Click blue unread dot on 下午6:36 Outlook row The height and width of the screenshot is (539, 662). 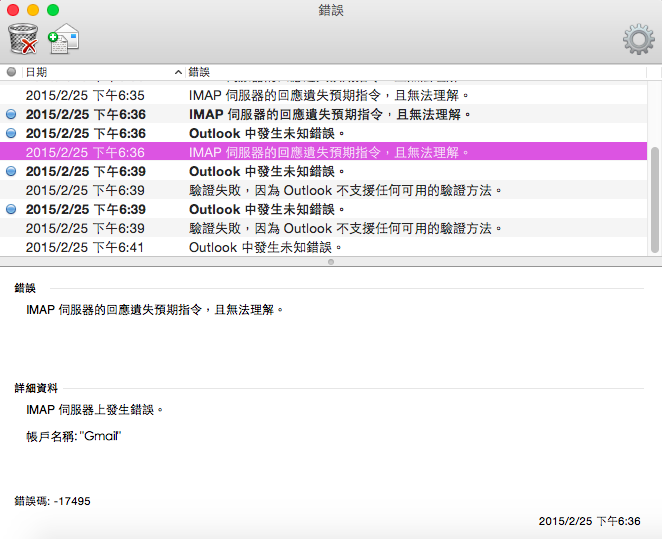[11, 133]
